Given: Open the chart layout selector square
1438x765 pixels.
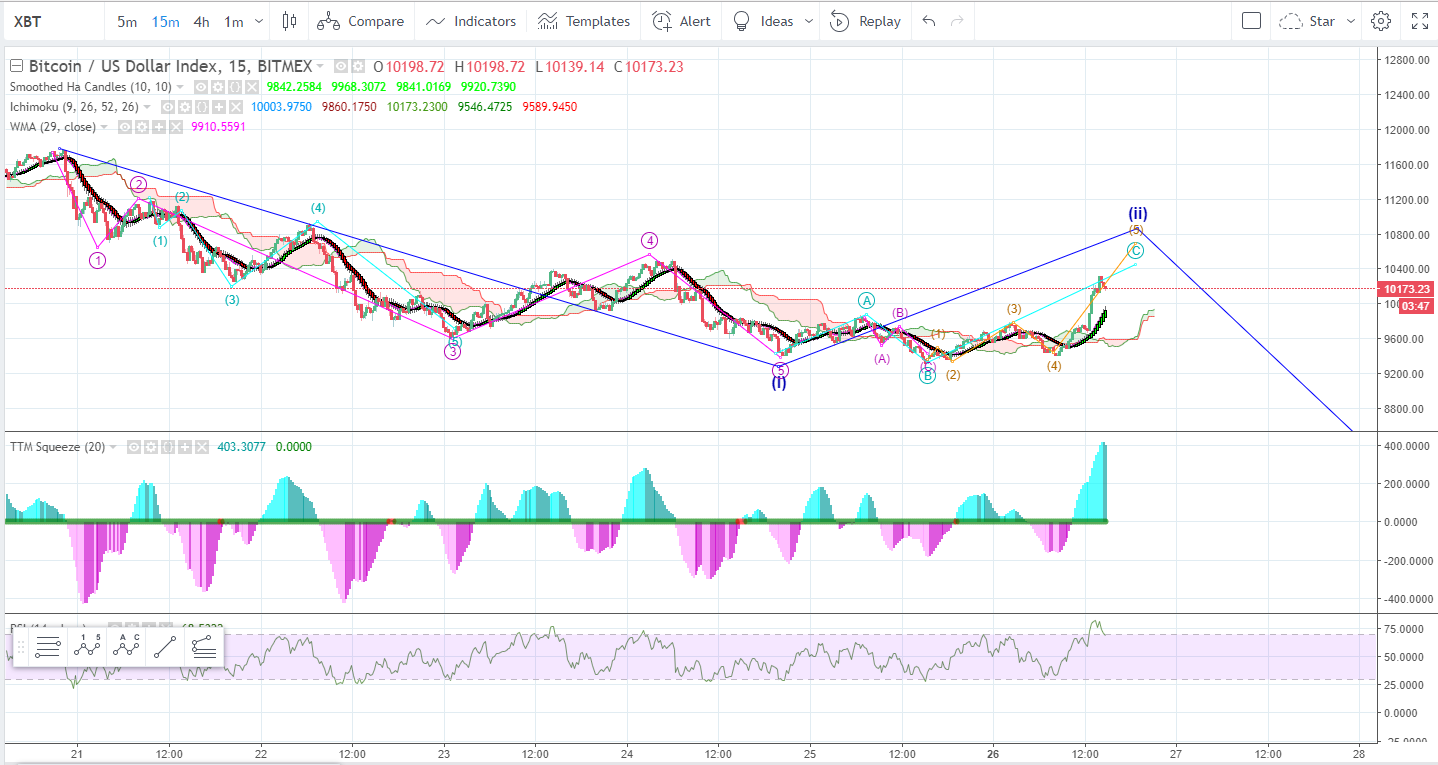Looking at the screenshot, I should click(1251, 21).
